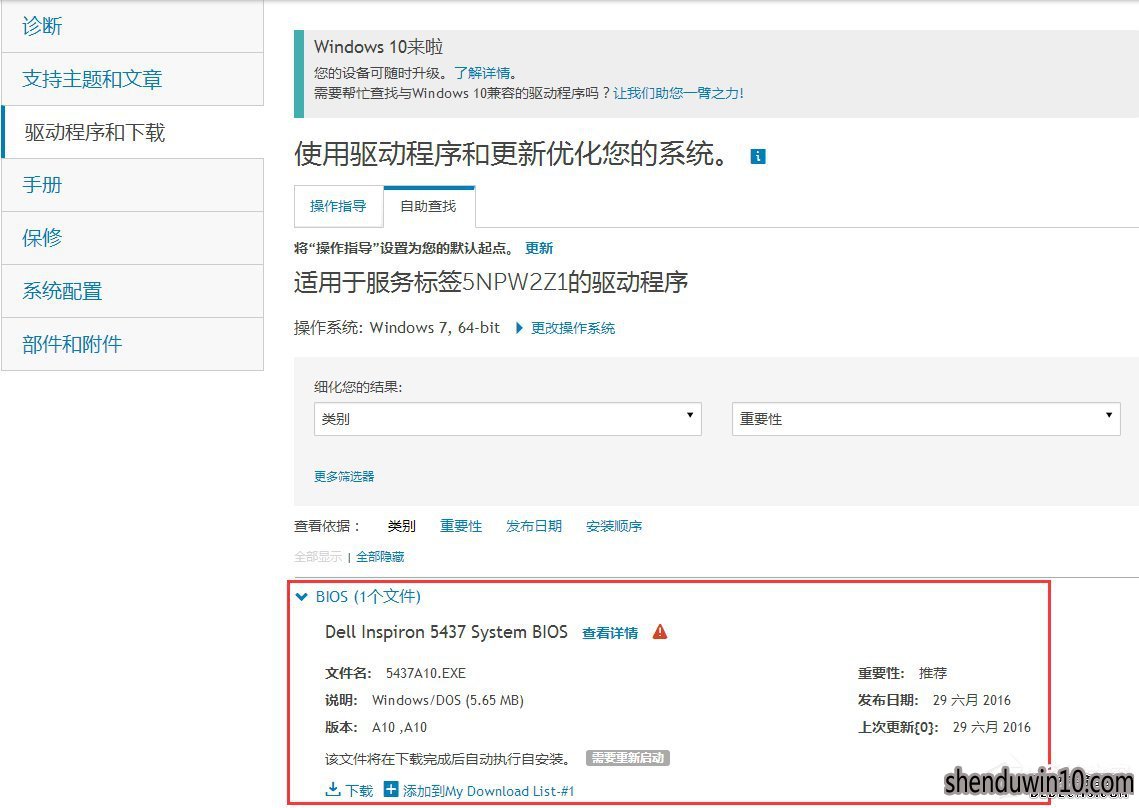Image resolution: width=1139 pixels, height=808 pixels.
Task: Open the 类别 dropdown
Action: pos(508,419)
